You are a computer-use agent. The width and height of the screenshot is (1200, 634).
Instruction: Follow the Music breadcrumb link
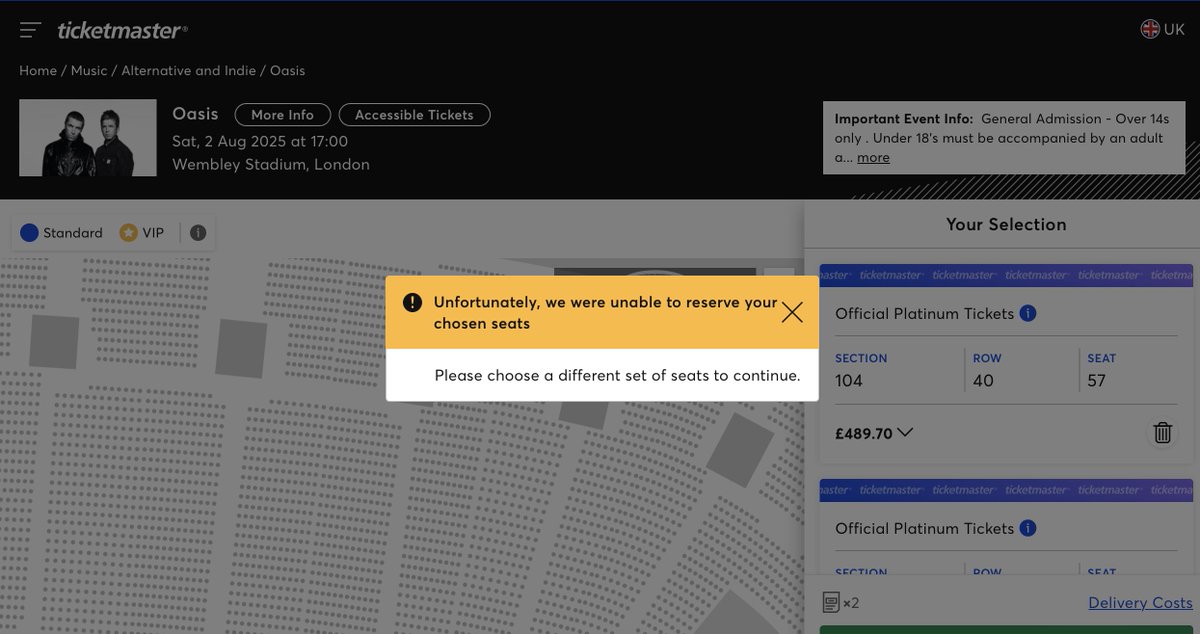tap(89, 71)
